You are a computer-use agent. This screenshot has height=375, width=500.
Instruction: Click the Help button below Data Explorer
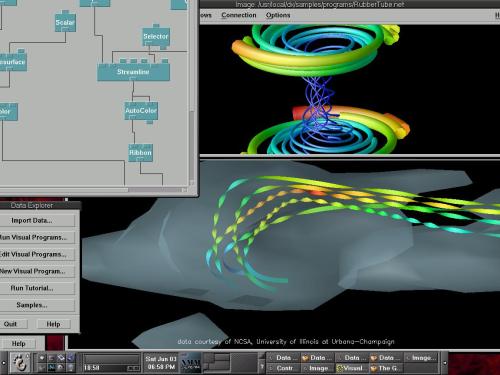point(19,344)
